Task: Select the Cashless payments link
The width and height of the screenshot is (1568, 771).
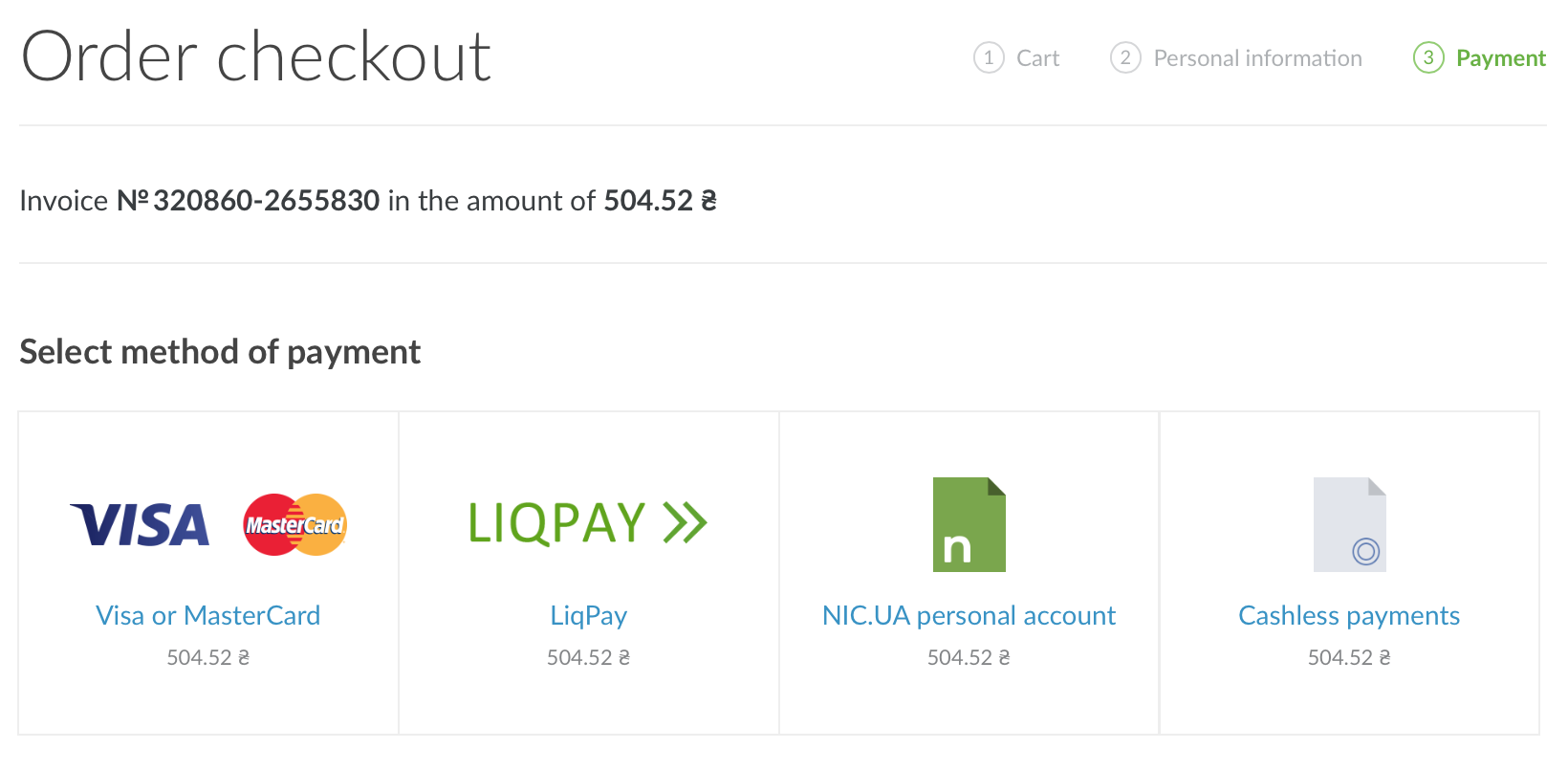Action: 1349,615
